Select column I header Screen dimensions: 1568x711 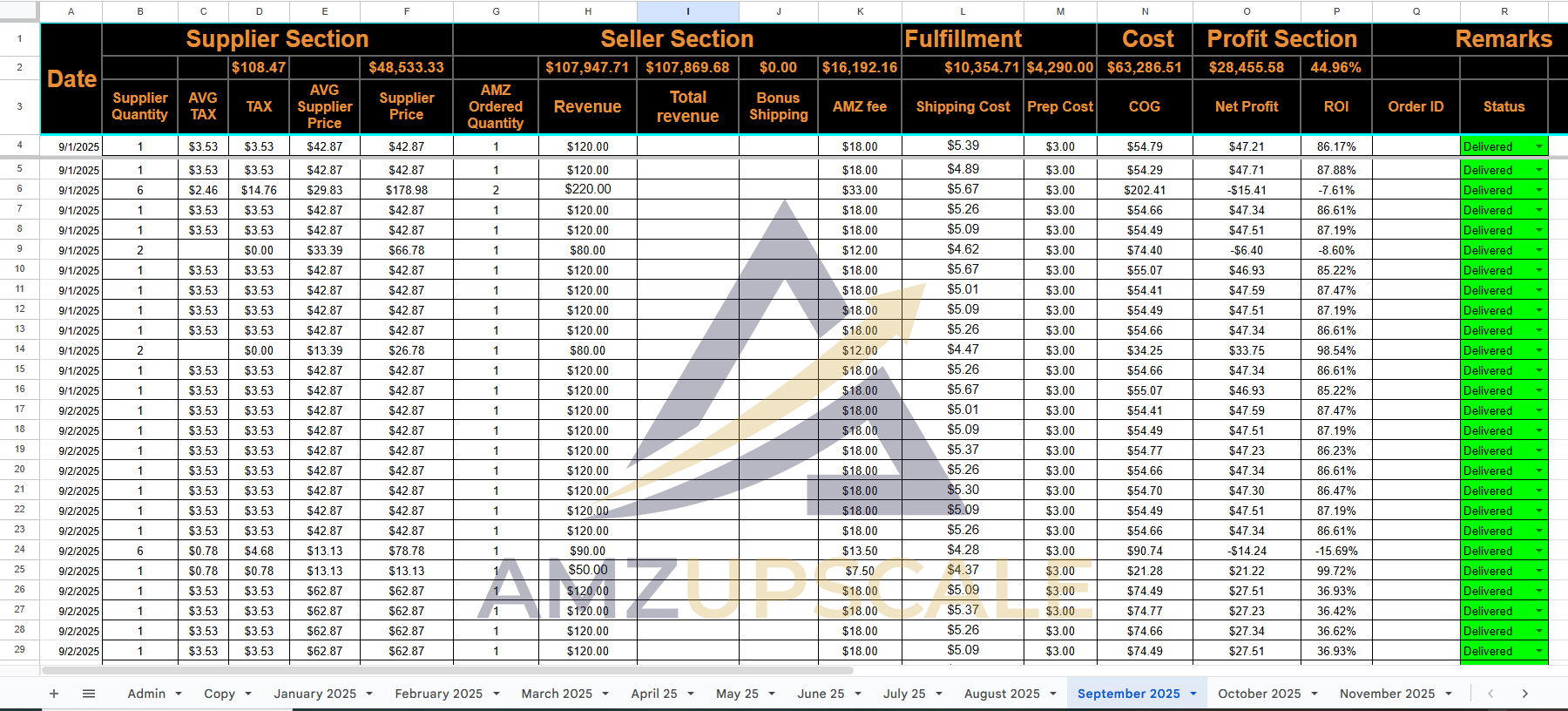point(687,11)
